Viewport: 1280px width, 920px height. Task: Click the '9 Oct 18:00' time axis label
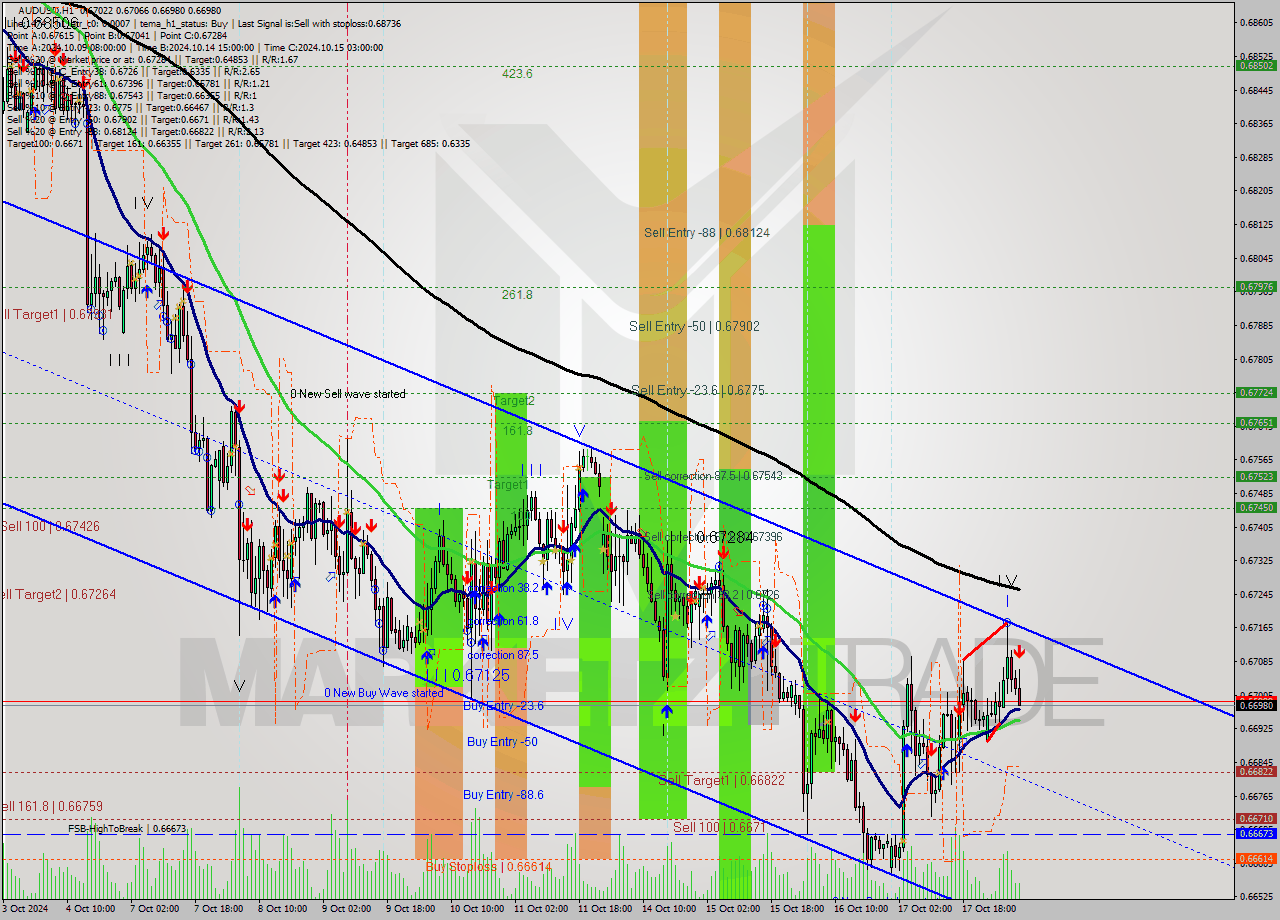[x=410, y=909]
